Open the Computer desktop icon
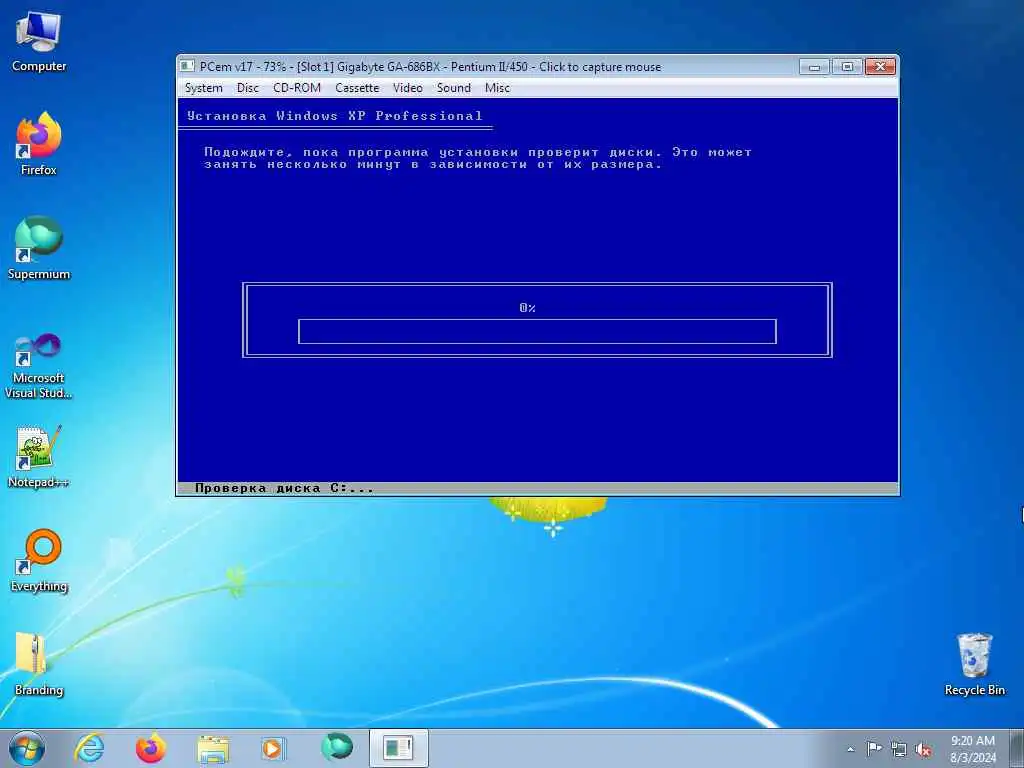The height and width of the screenshot is (768, 1024). coord(39,42)
